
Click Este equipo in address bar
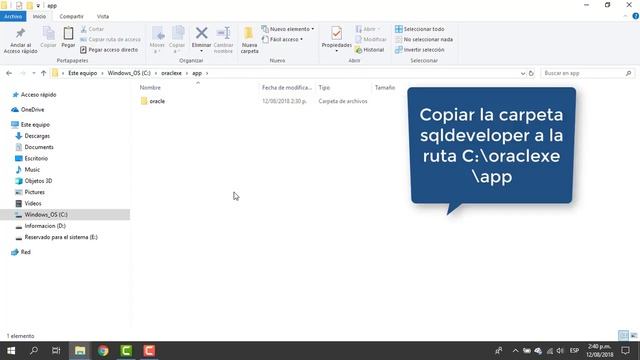tap(82, 73)
